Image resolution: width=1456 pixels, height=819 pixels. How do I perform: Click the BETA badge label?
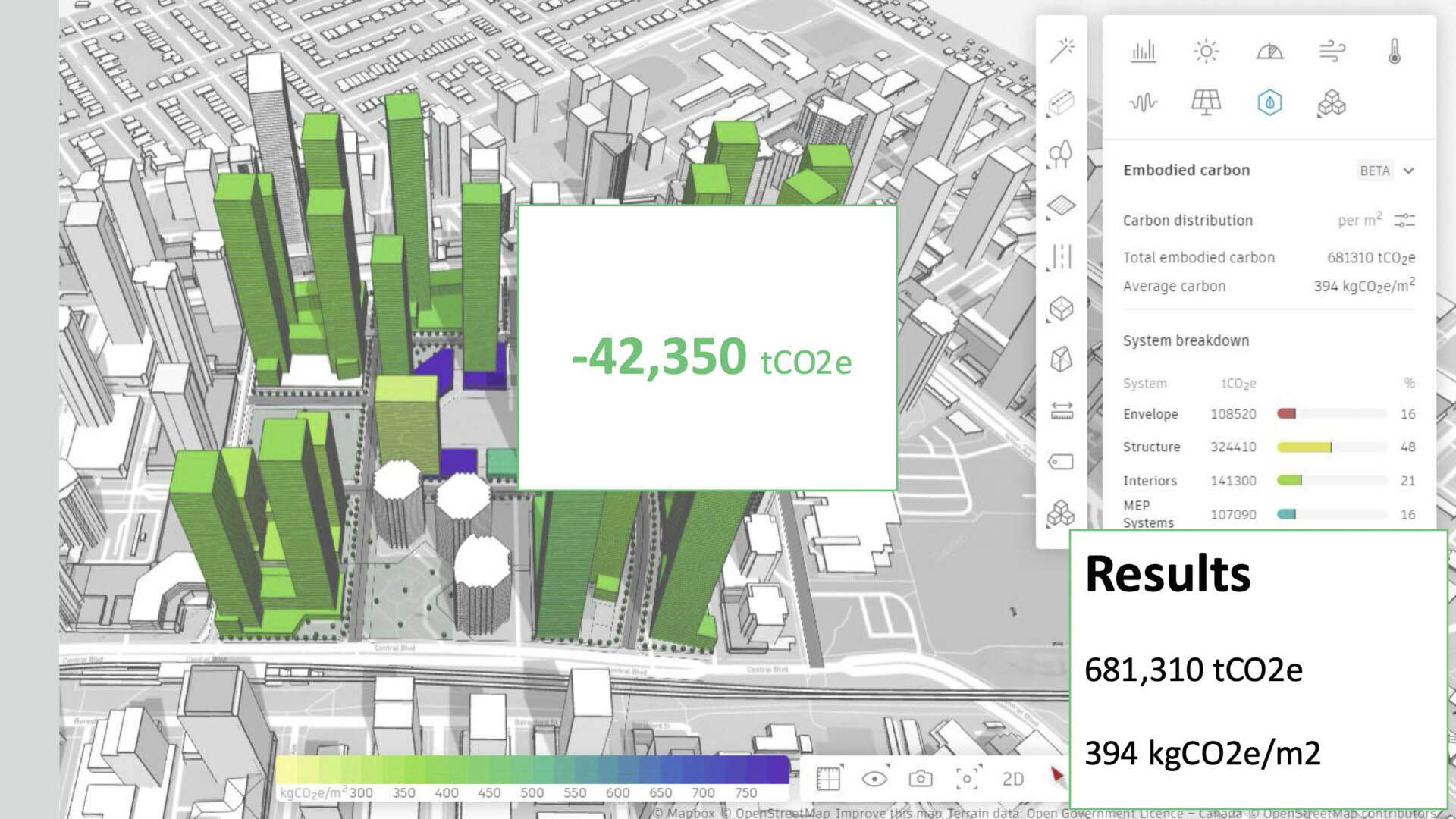(1374, 171)
